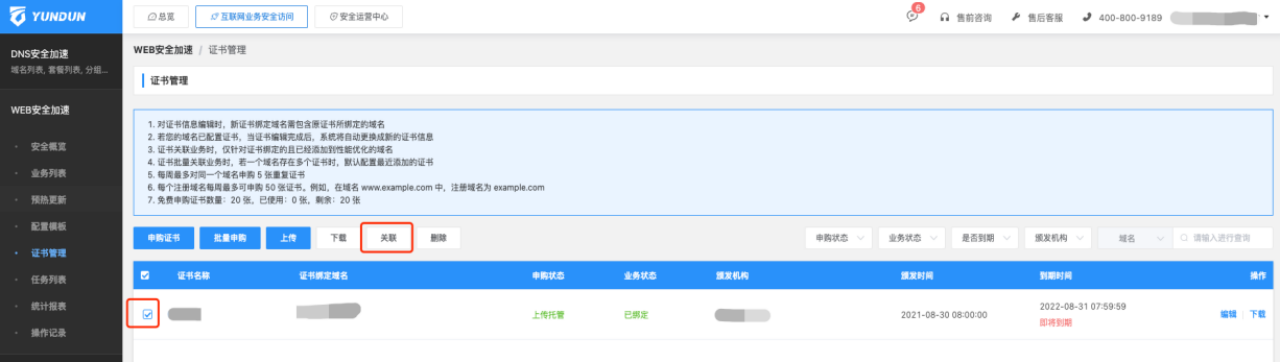
Task: Click 编辑 link in certificate row
Action: (x=1228, y=315)
